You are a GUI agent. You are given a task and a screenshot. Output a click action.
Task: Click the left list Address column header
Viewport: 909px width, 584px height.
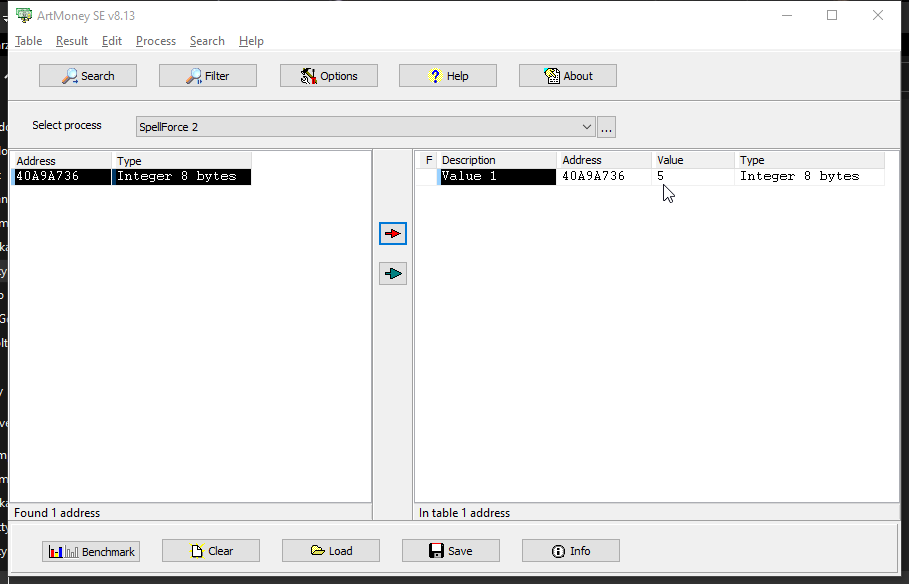tap(61, 161)
